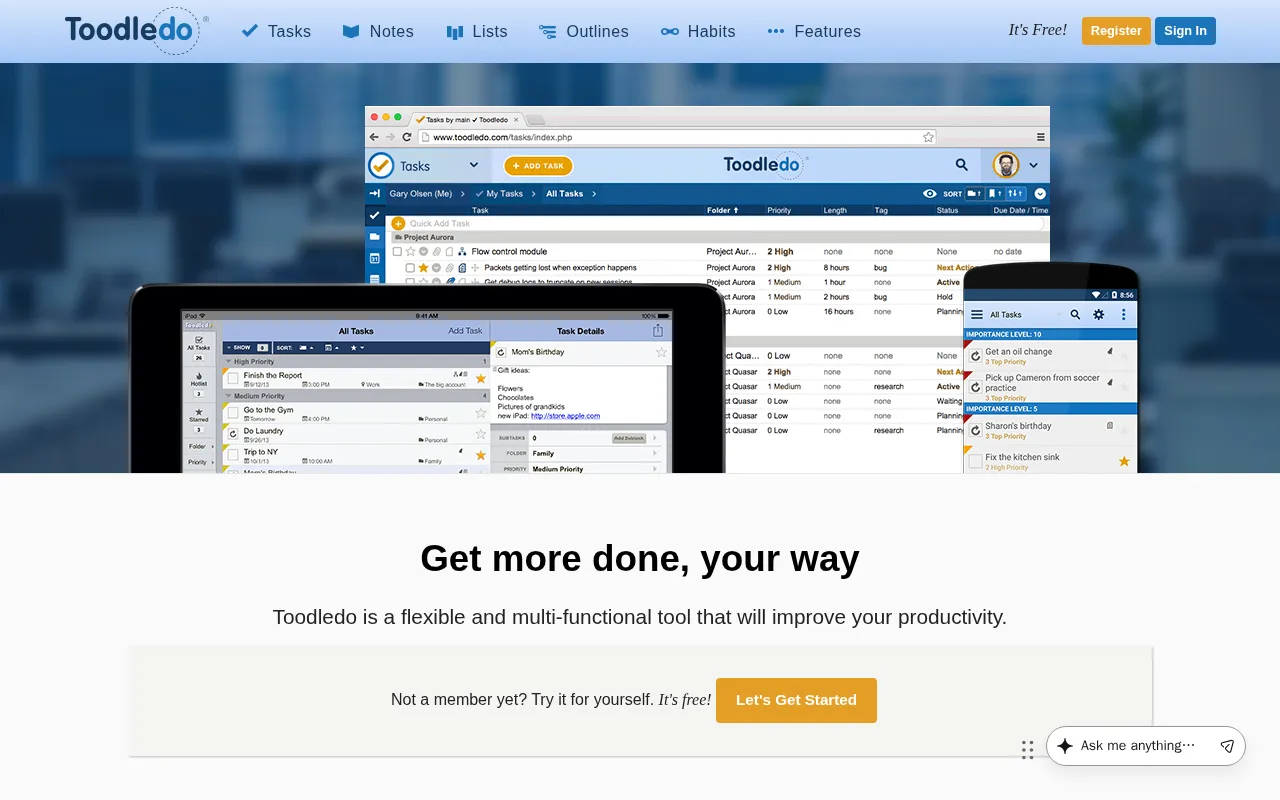Image resolution: width=1280 pixels, height=800 pixels.
Task: Click the Gary Olsen (Me) breadcrumb
Action: point(421,194)
